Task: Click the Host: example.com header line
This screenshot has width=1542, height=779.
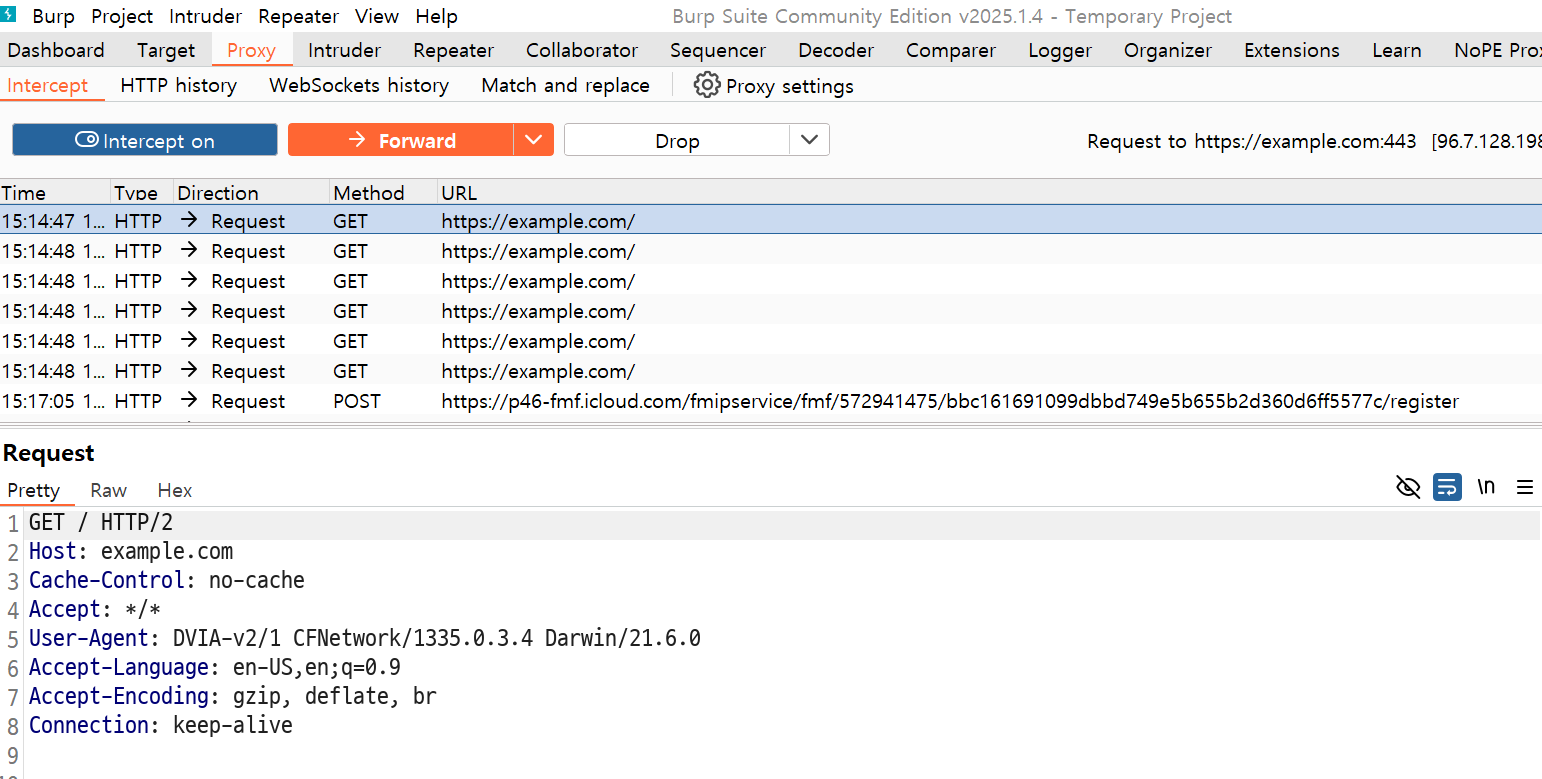Action: [x=131, y=551]
